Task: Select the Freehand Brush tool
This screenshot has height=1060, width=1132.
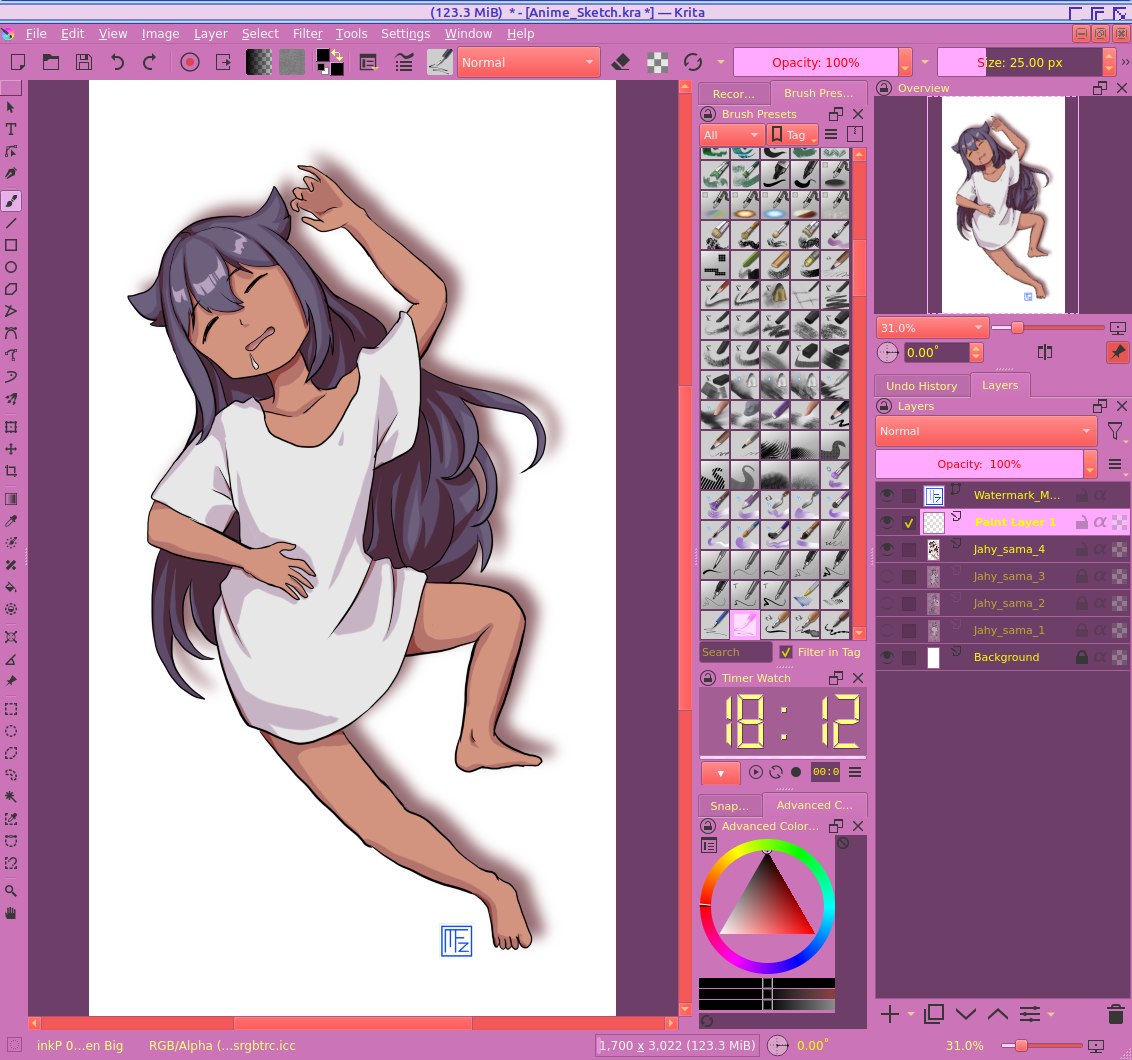Action: coord(11,201)
